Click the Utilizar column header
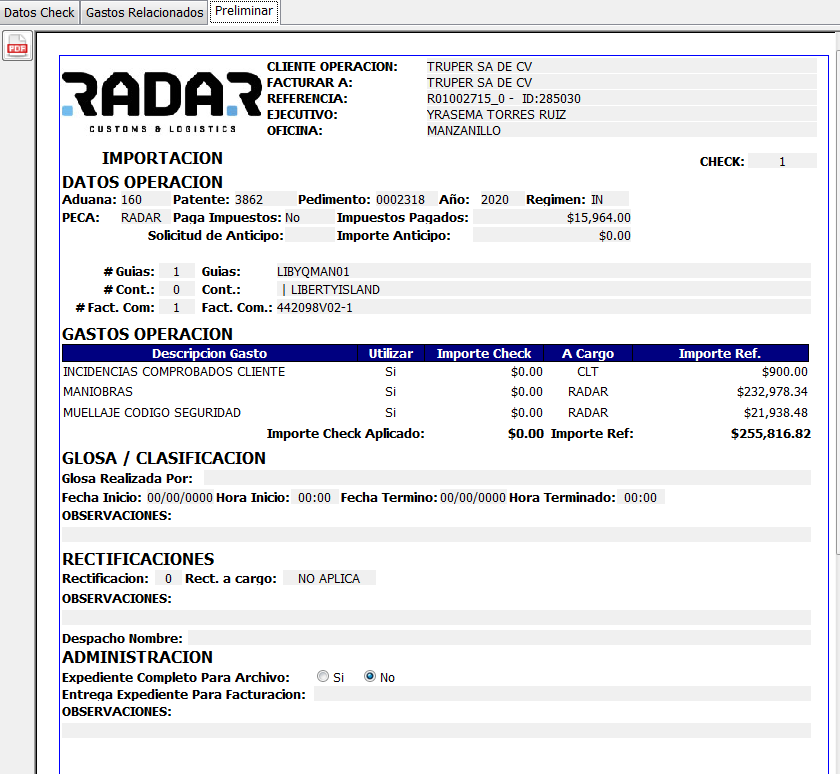Viewport: 840px width, 774px height. (x=391, y=354)
